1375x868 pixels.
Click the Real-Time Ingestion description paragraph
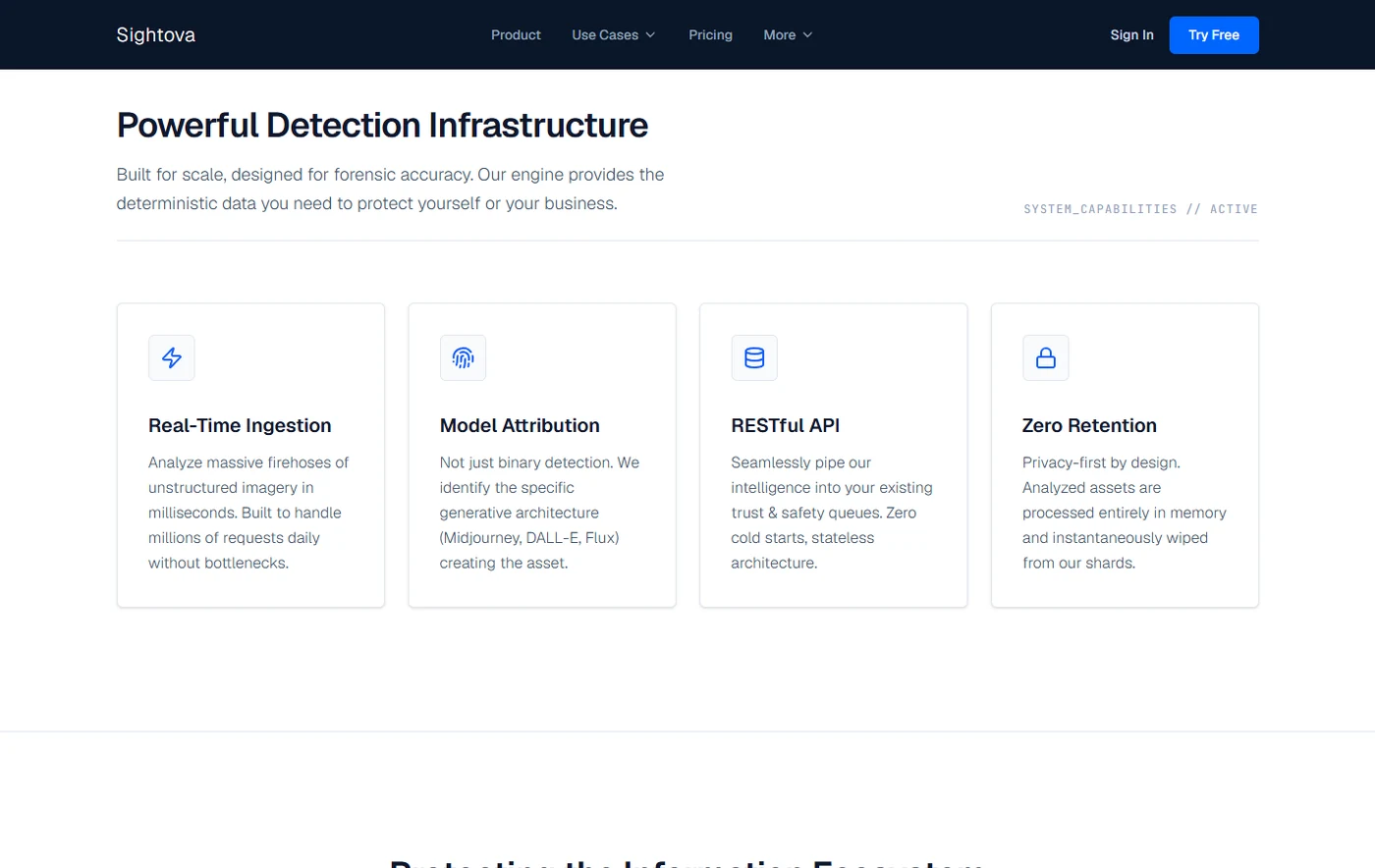(x=249, y=513)
